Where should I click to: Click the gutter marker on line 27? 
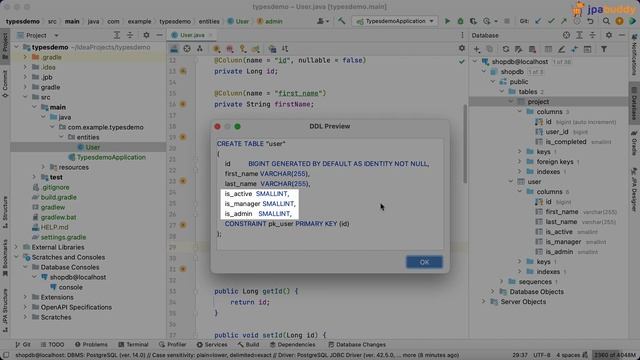coord(183,225)
